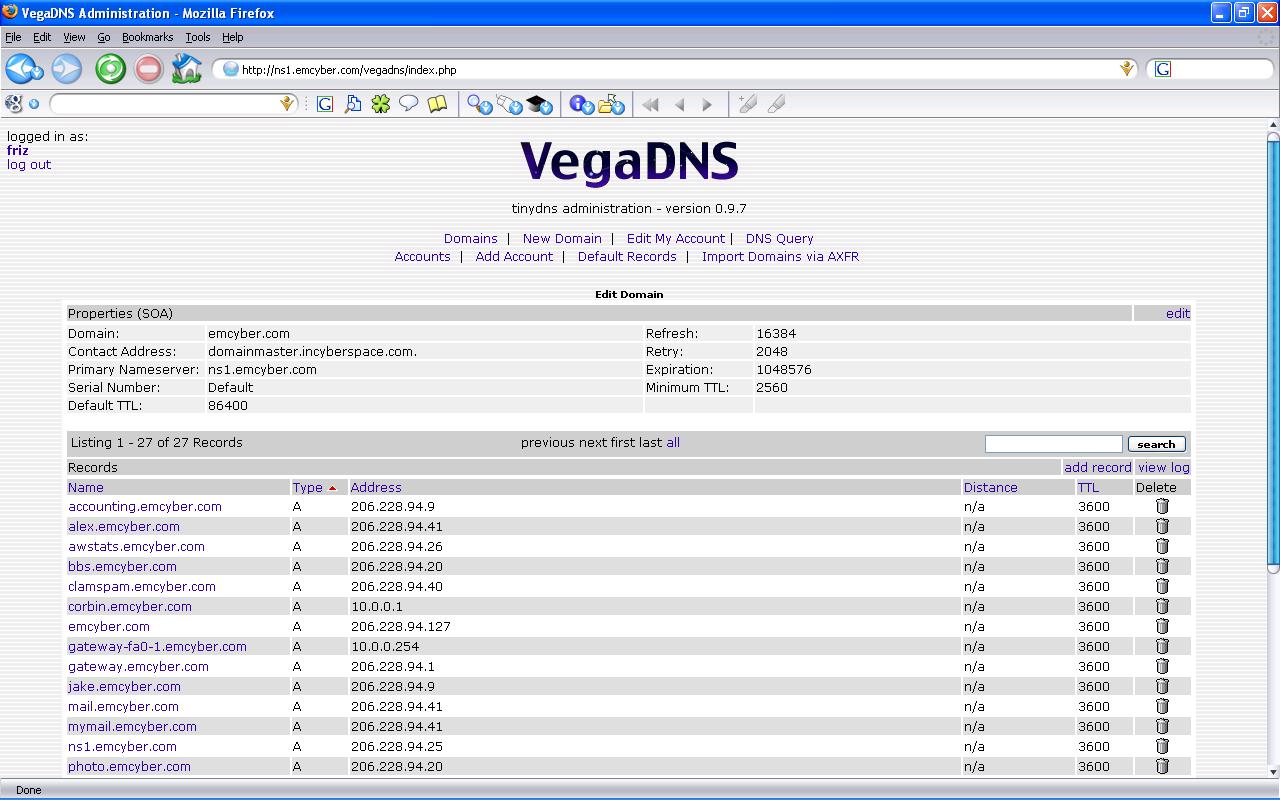Click the Add Account link
This screenshot has height=800, width=1280.
click(x=514, y=256)
